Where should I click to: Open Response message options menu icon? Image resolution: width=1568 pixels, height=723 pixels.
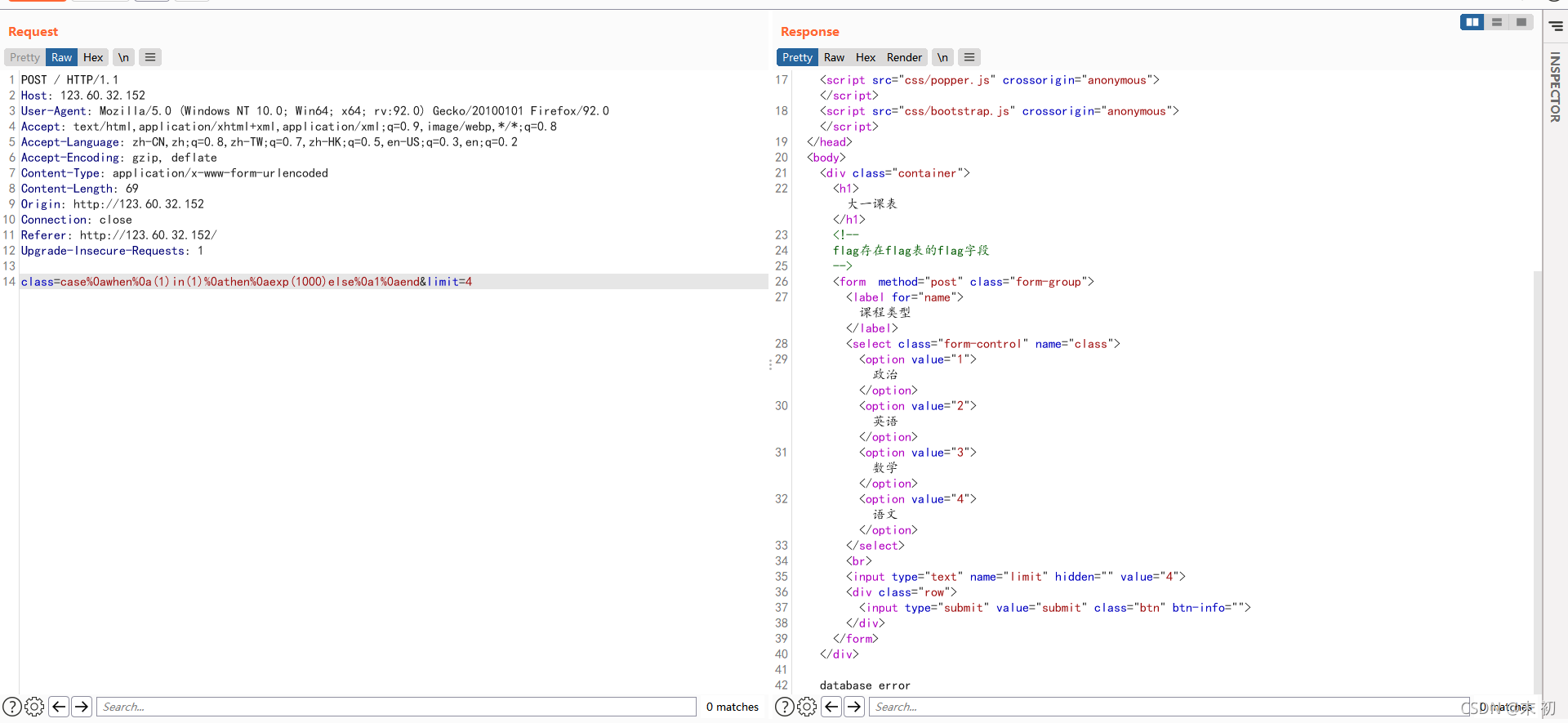tap(969, 57)
